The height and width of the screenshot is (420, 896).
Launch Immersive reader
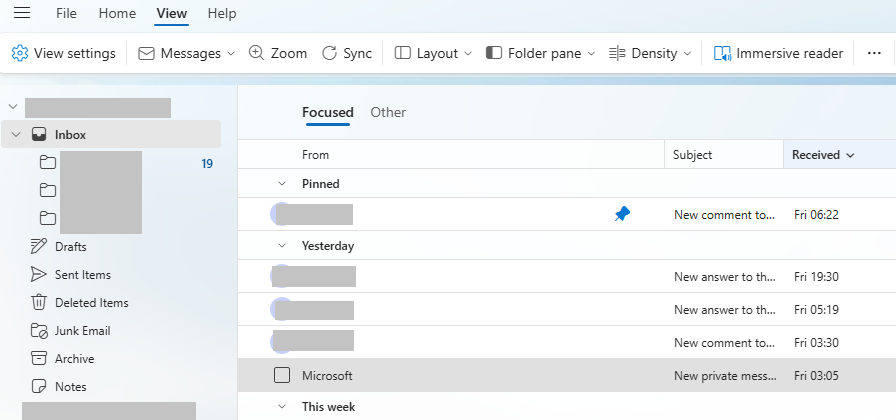(x=778, y=53)
